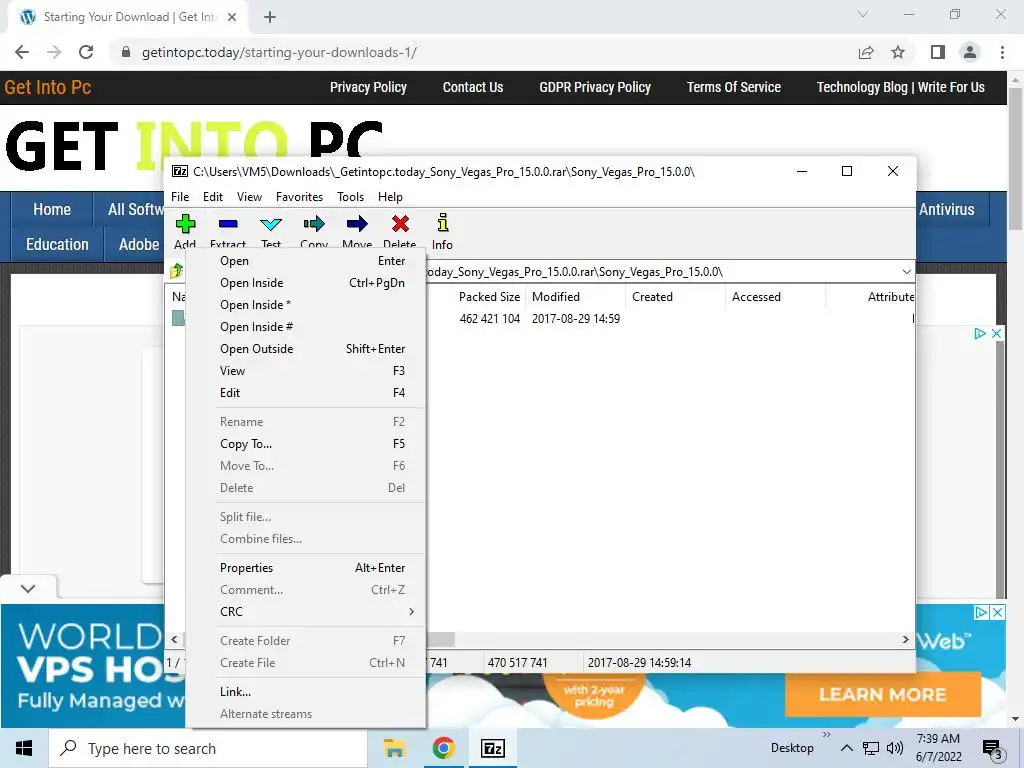The image size is (1024, 768).
Task: Click the Test checkmark icon
Action: coord(270,225)
